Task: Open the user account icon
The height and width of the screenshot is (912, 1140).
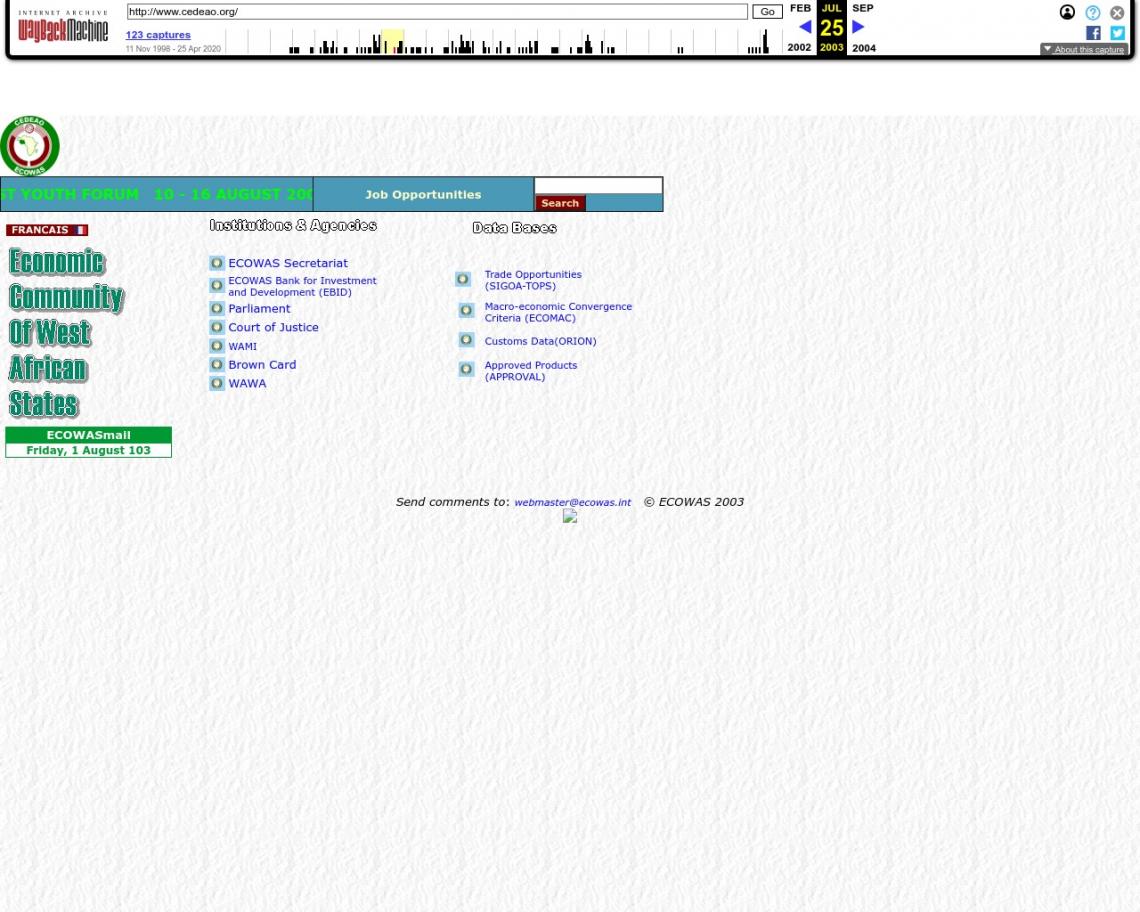Action: coord(1067,12)
